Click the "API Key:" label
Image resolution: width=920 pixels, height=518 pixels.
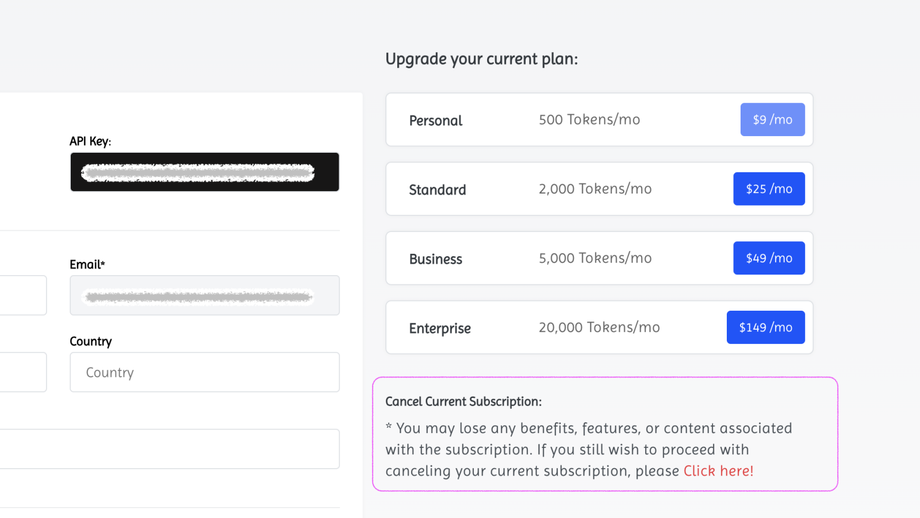coord(90,141)
